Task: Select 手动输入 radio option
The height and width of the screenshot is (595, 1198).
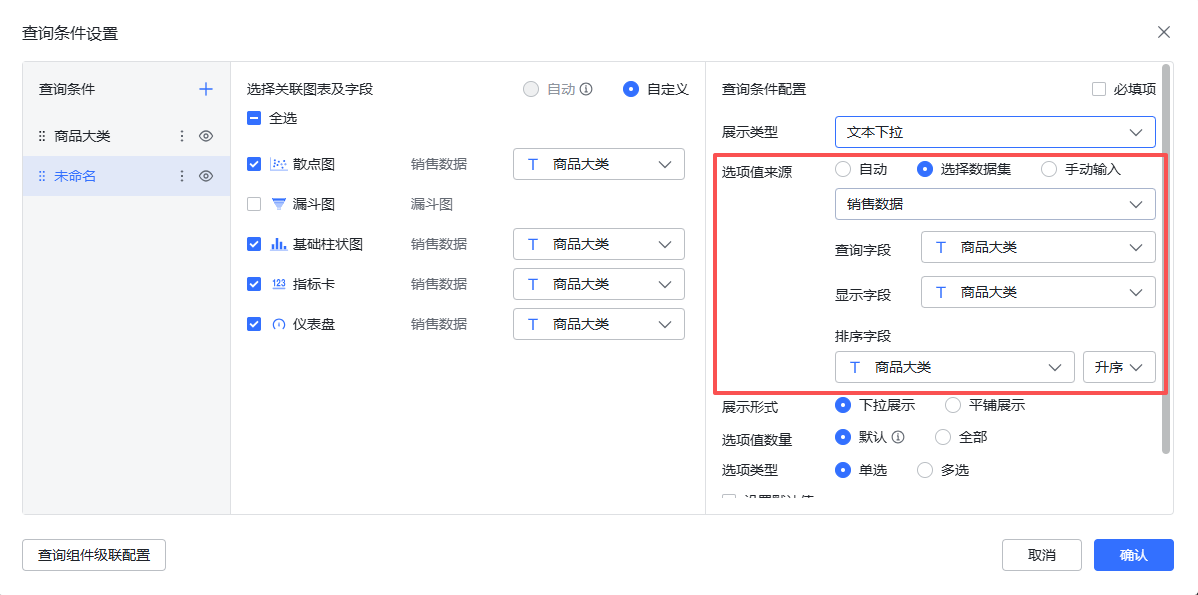Action: point(1048,169)
